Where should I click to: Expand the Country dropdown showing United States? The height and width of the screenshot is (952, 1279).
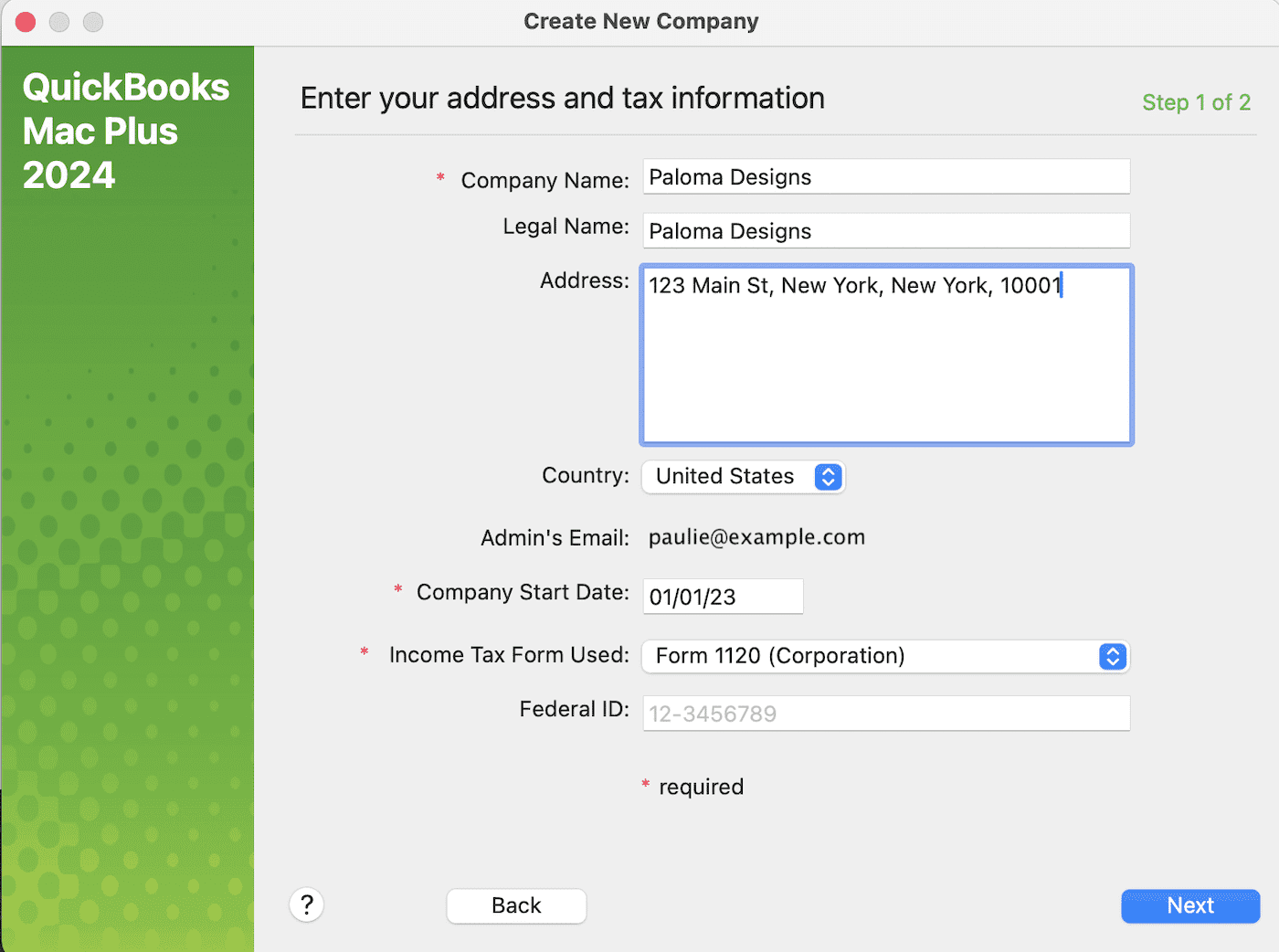point(743,476)
